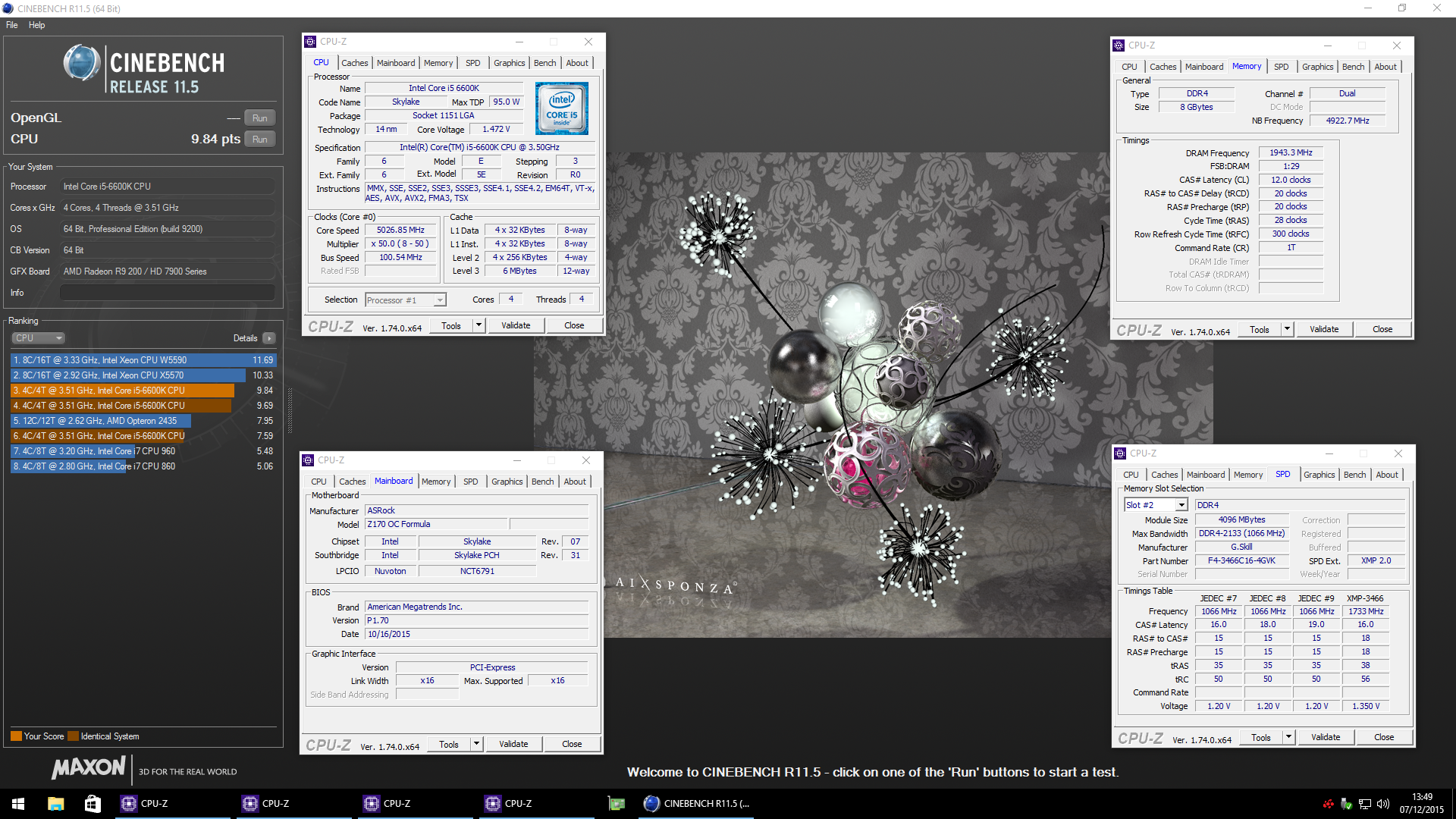Select ranking row Intel Xeon CPU X5570
Image resolution: width=1456 pixels, height=819 pixels.
143,375
